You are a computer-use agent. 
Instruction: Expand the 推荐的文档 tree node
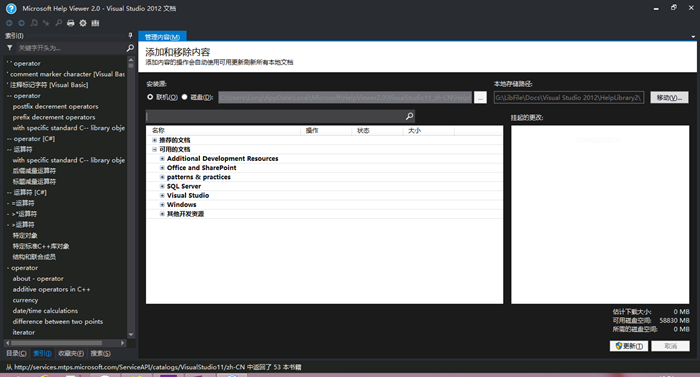coord(154,140)
